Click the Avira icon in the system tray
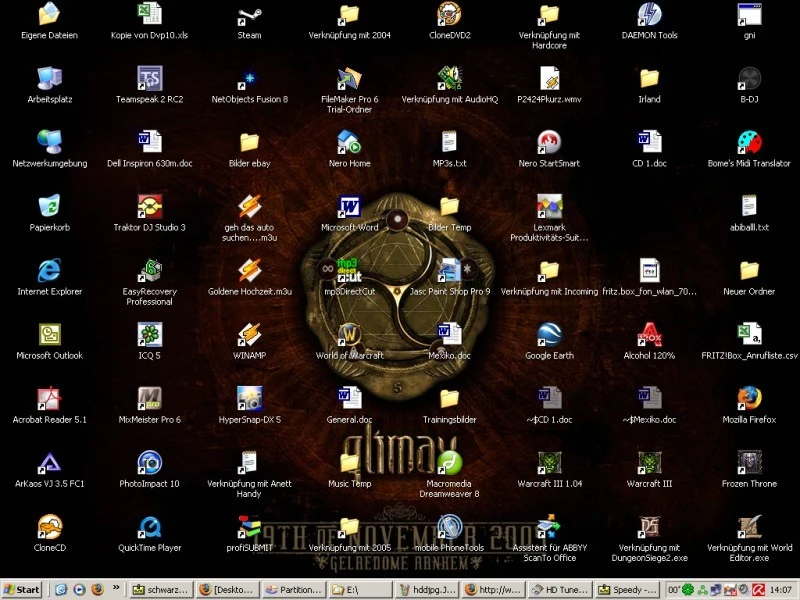 coord(758,589)
